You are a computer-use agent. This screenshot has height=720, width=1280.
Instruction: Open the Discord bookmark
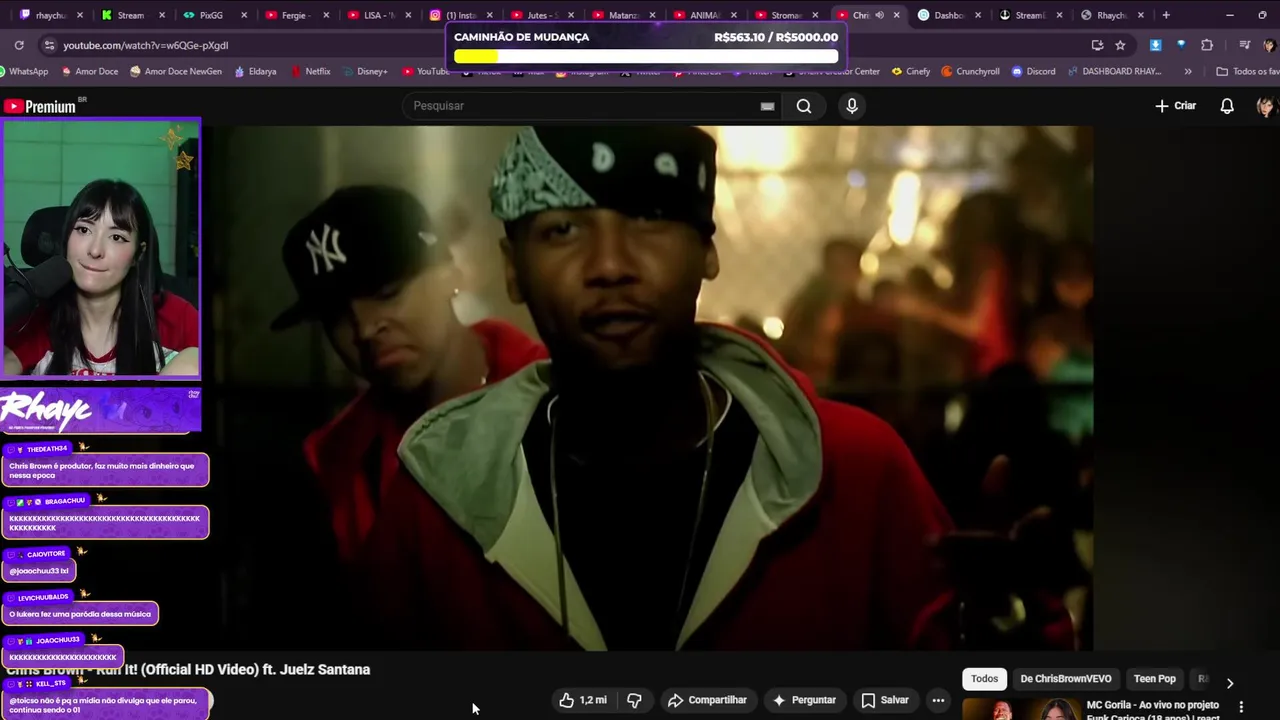pyautogui.click(x=1033, y=71)
